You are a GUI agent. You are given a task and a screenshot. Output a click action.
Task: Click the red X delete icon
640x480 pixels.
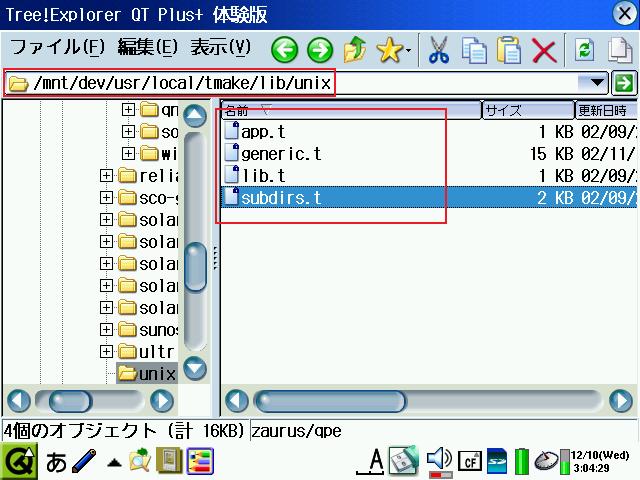[544, 51]
